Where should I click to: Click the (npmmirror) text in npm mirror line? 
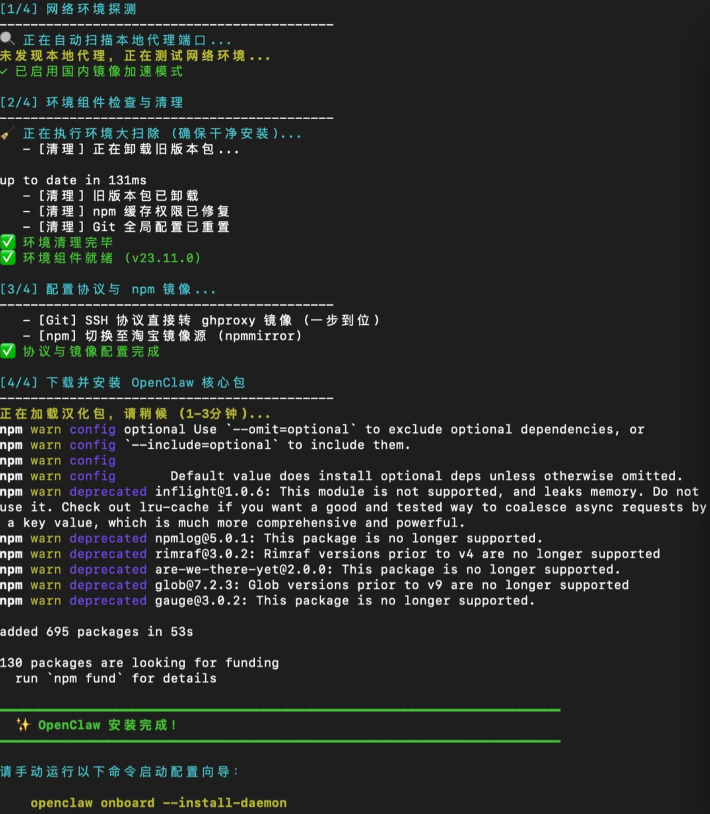point(260,336)
